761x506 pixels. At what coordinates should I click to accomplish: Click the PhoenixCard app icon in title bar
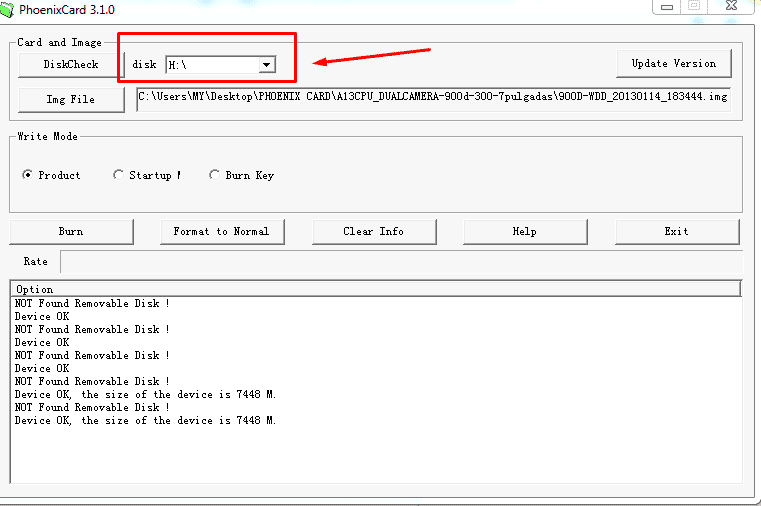pos(6,9)
